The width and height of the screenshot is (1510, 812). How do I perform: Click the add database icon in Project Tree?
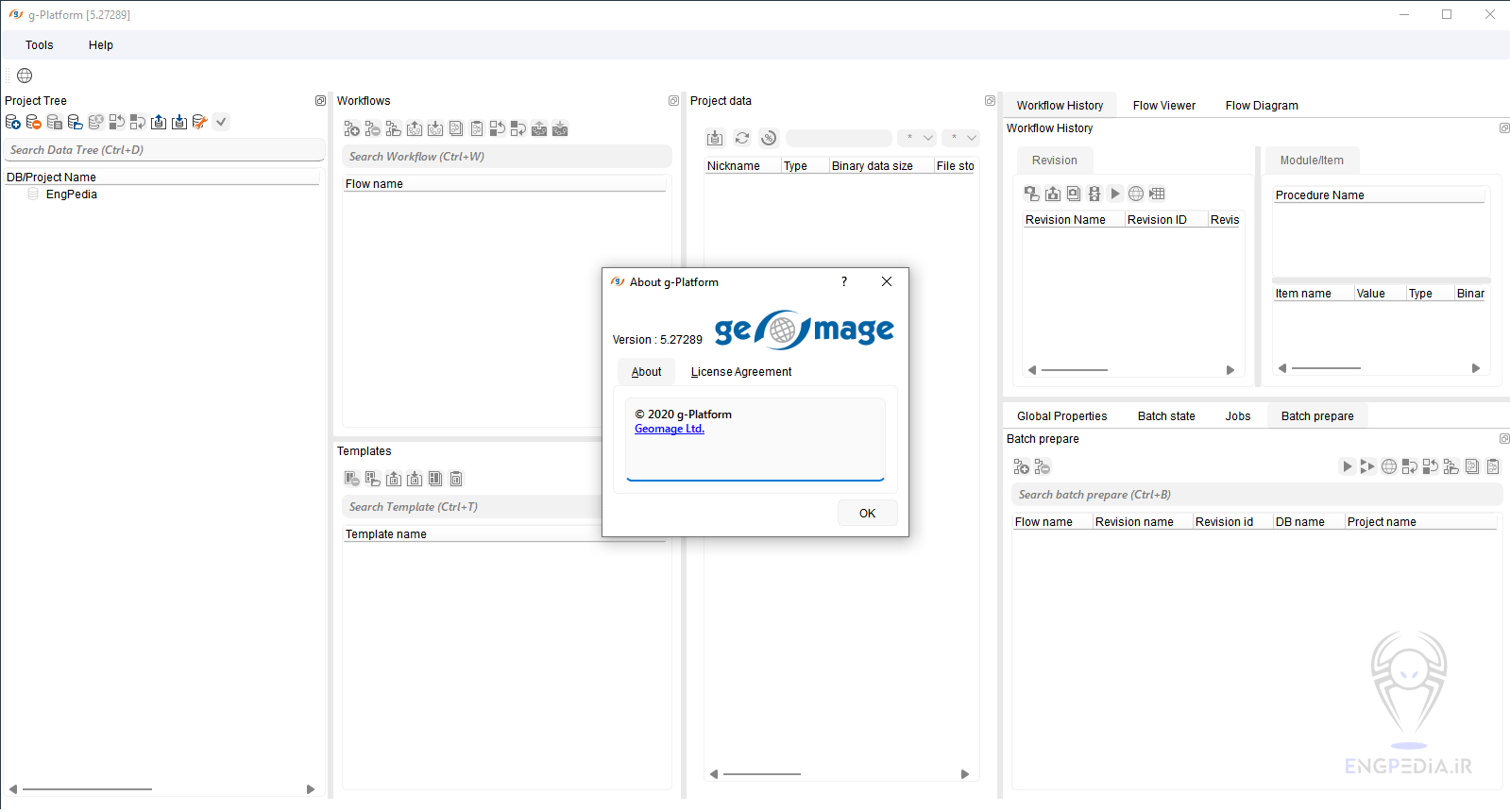coord(13,122)
